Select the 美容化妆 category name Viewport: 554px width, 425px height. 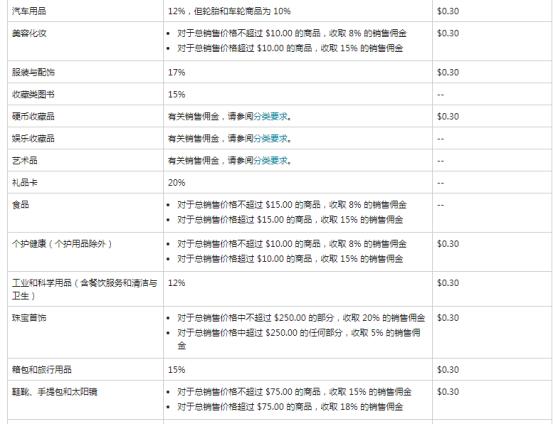coord(29,33)
